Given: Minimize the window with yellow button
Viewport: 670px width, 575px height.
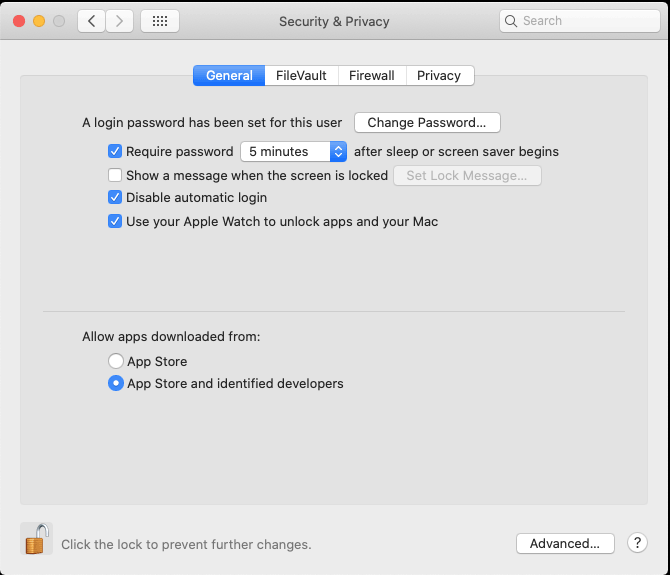Looking at the screenshot, I should coord(39,21).
